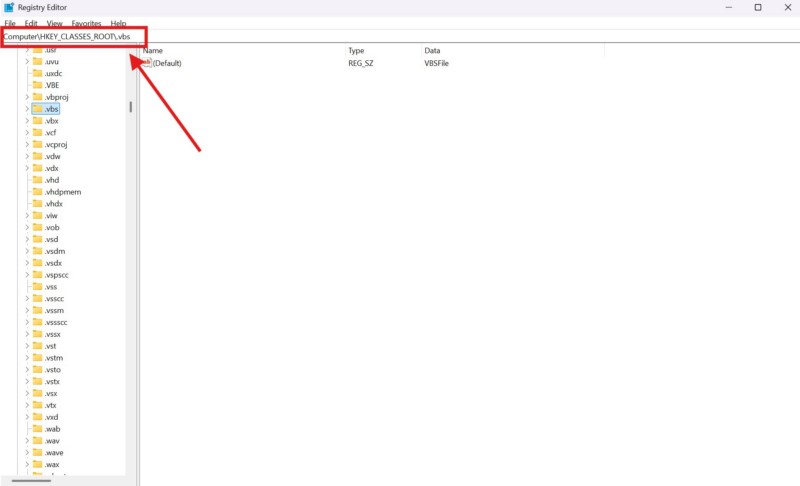The height and width of the screenshot is (486, 800).
Task: Click the .vdx folder icon
Action: [x=37, y=168]
